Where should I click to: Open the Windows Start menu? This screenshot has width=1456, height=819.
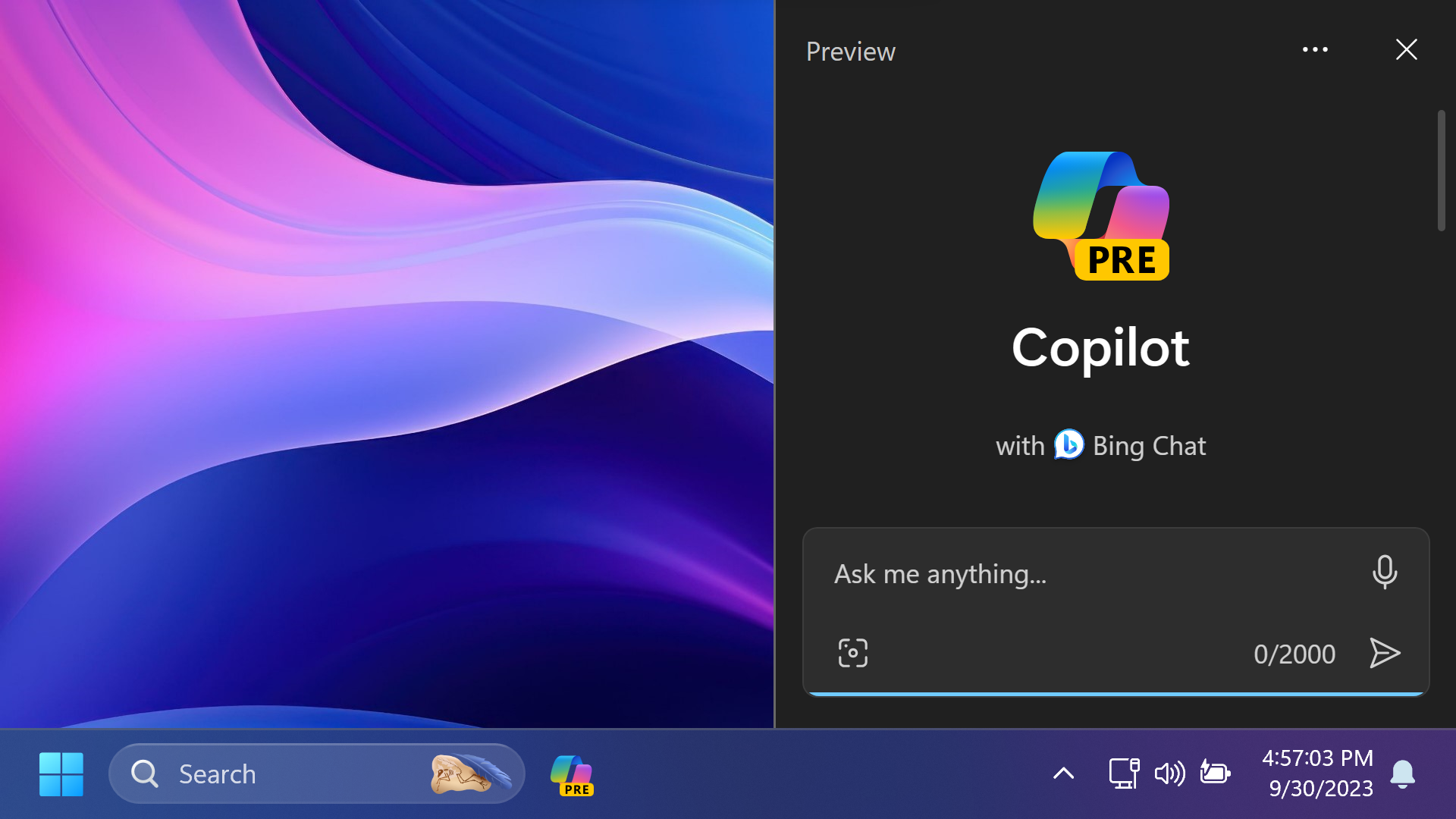61,774
